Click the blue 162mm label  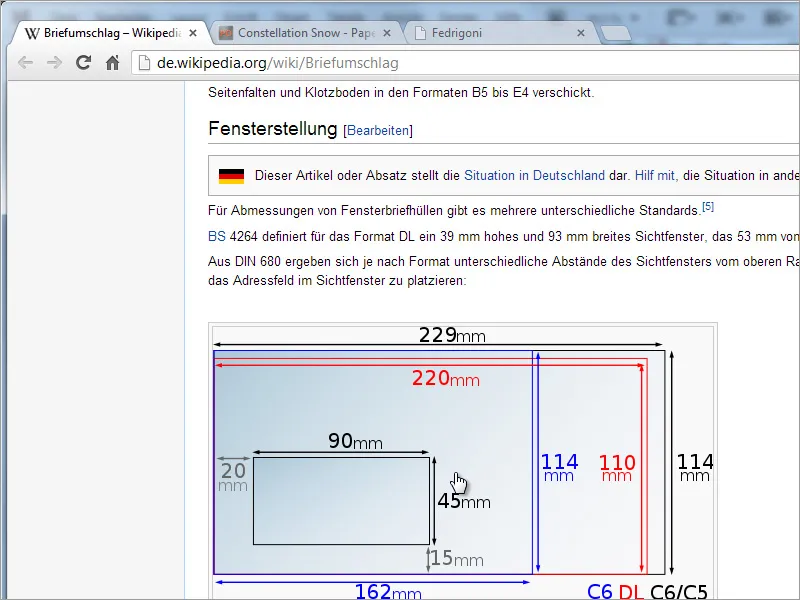point(388,591)
